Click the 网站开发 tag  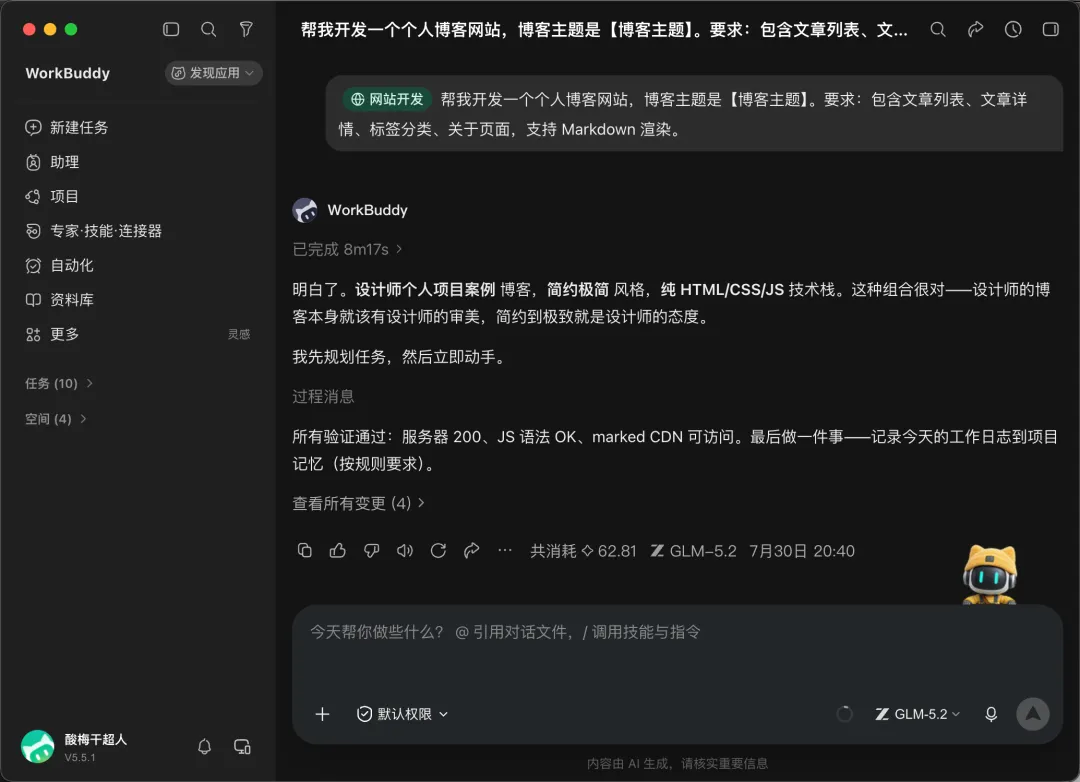(387, 99)
